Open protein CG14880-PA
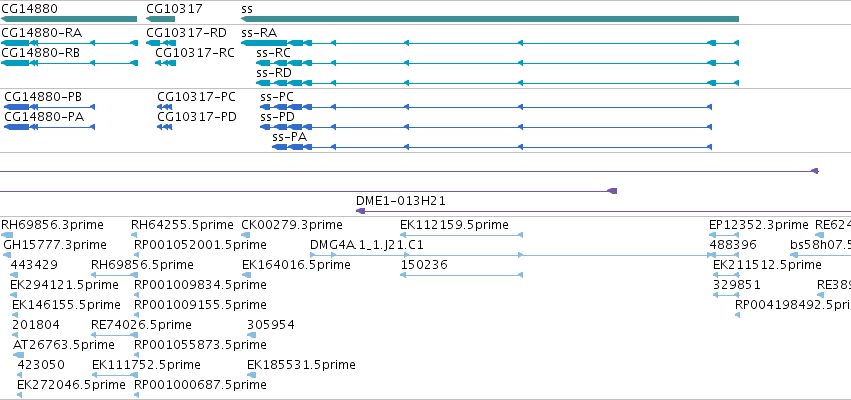 (45, 117)
